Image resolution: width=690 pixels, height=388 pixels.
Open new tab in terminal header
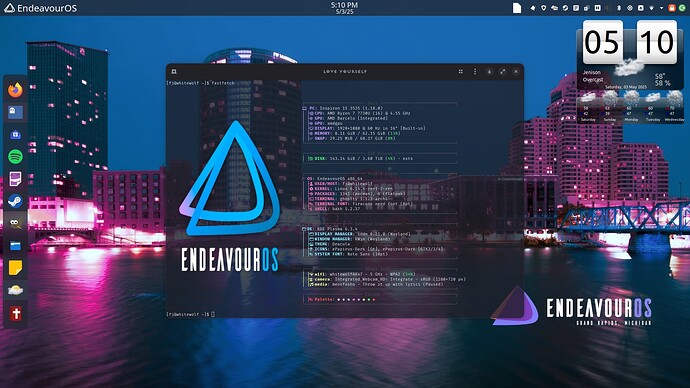click(174, 71)
